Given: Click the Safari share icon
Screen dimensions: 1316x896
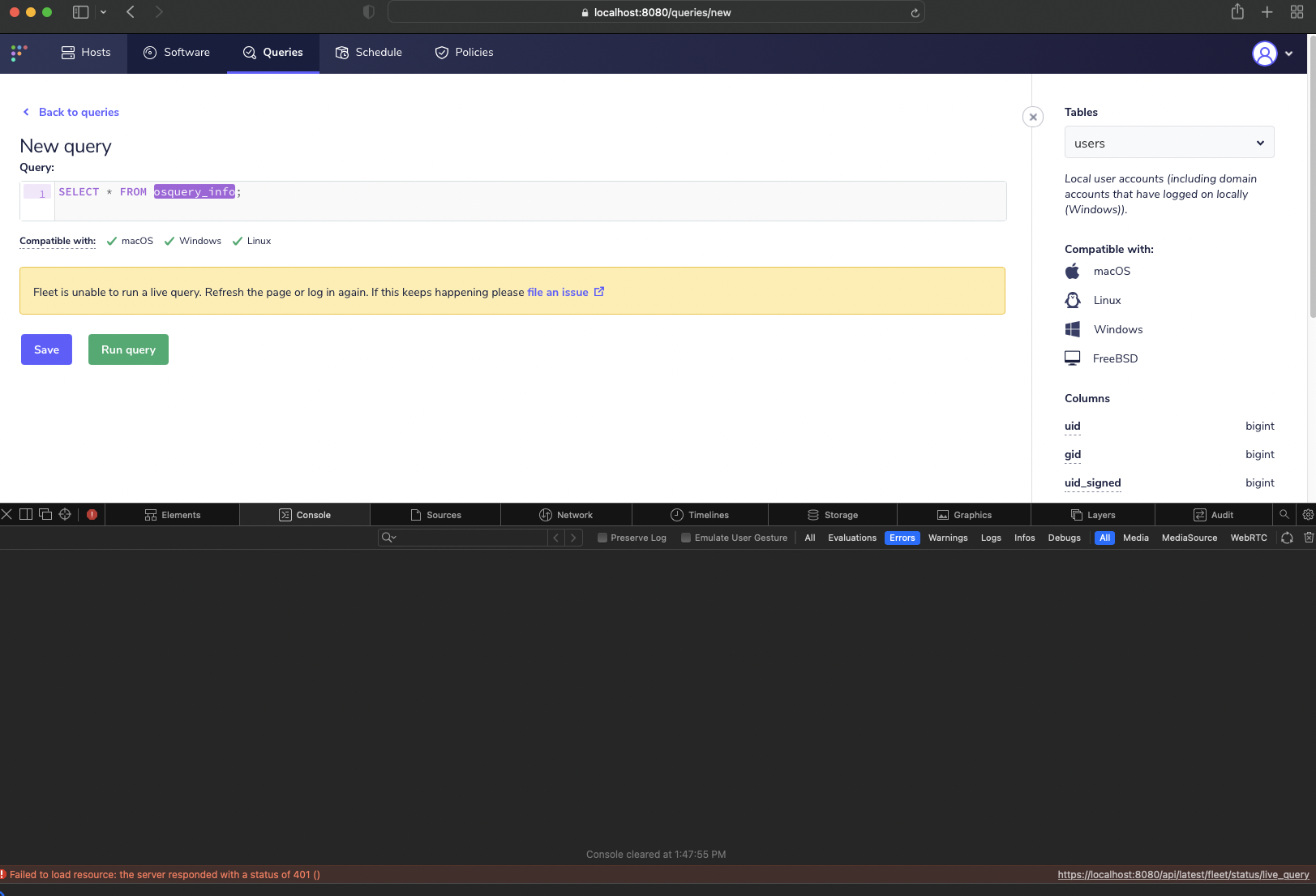Looking at the screenshot, I should 1237,12.
